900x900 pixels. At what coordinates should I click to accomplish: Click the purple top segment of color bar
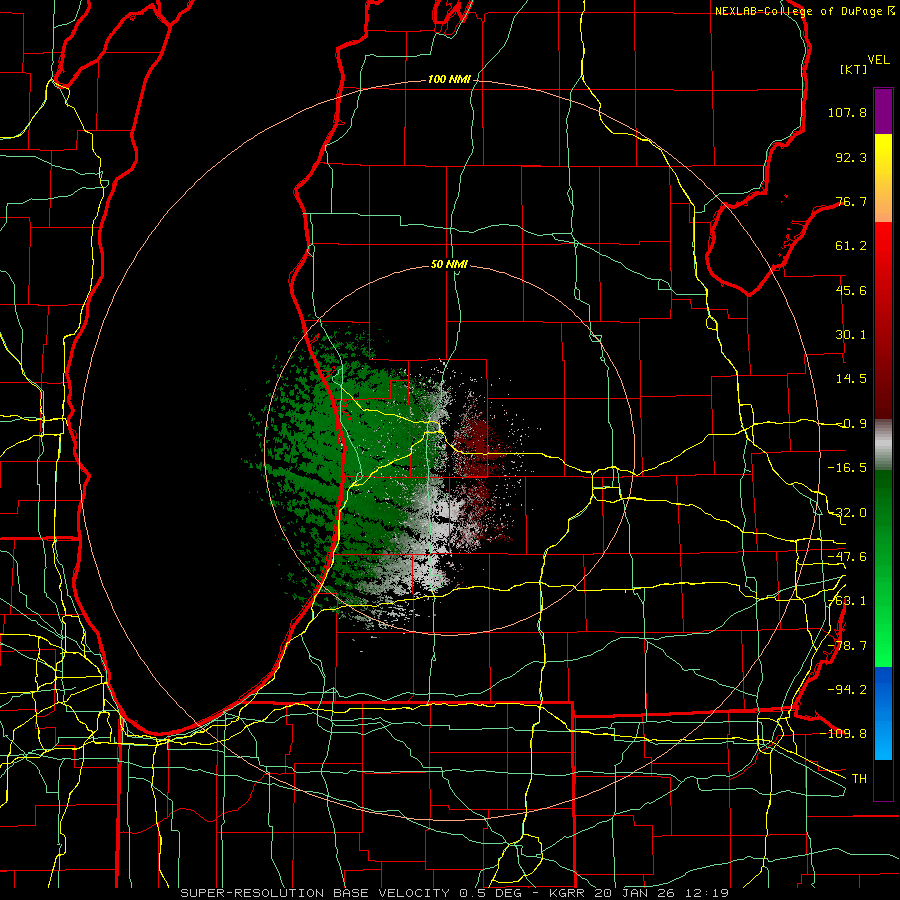[x=883, y=112]
